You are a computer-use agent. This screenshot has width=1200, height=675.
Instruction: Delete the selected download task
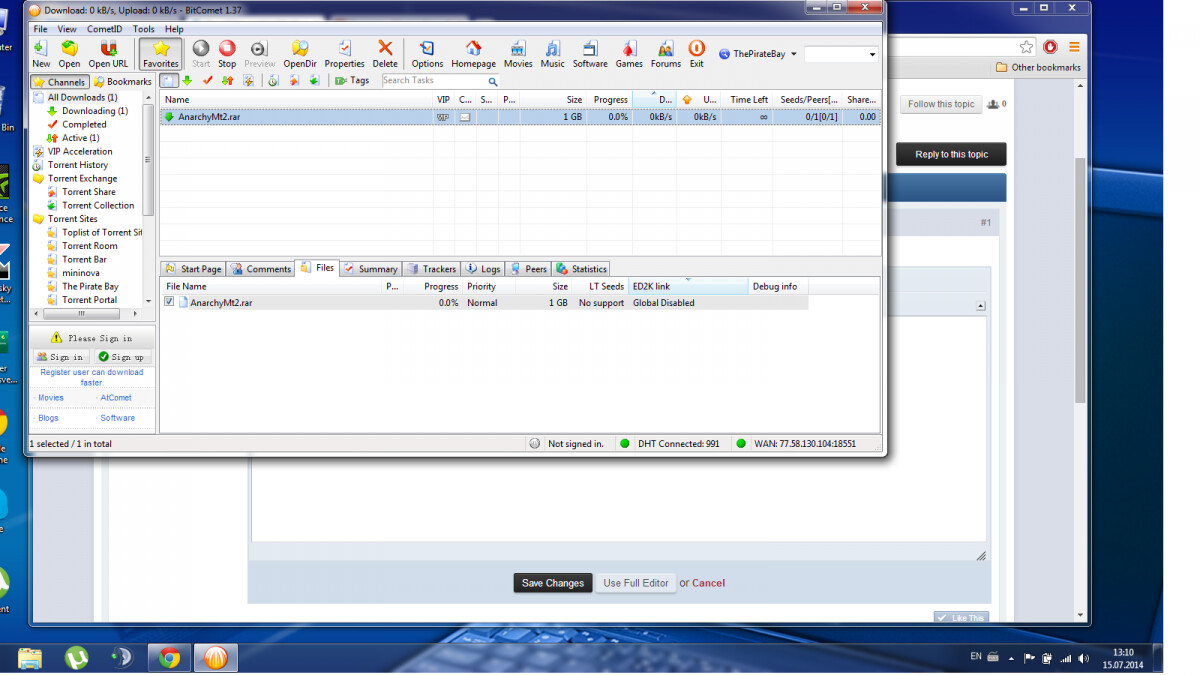(x=385, y=54)
